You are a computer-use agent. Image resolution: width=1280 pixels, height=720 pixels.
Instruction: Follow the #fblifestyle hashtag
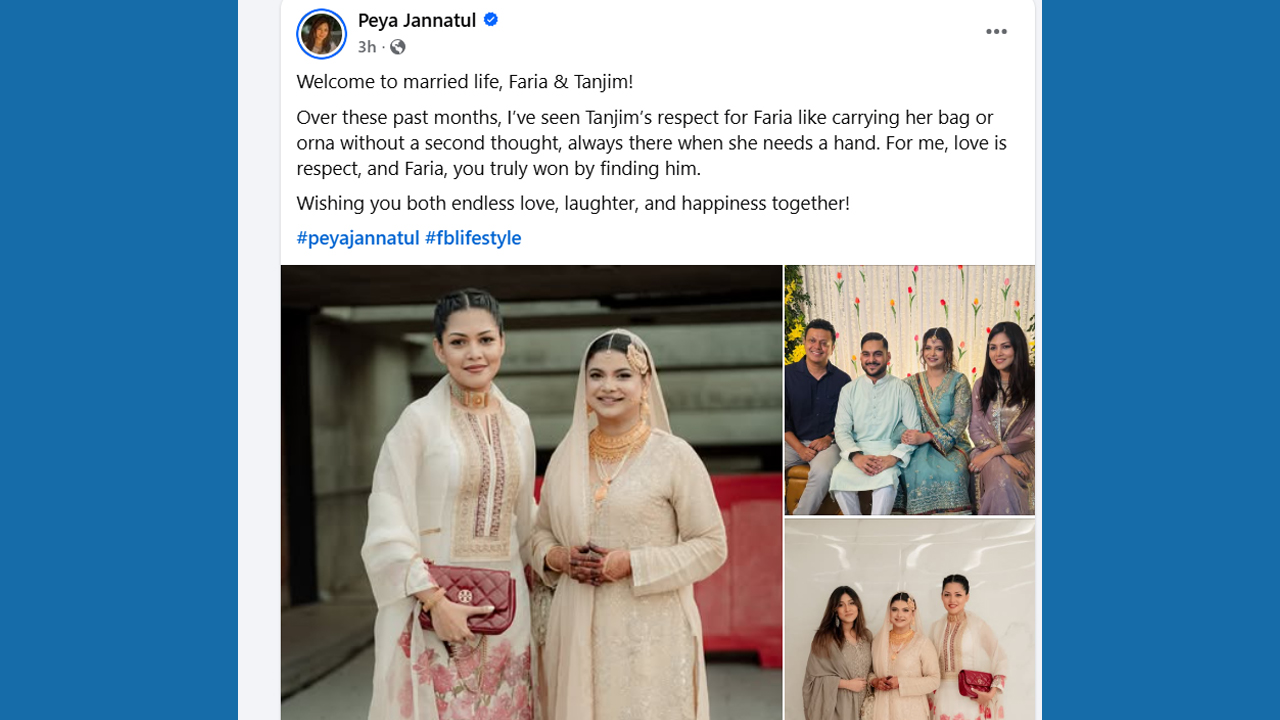click(x=473, y=238)
